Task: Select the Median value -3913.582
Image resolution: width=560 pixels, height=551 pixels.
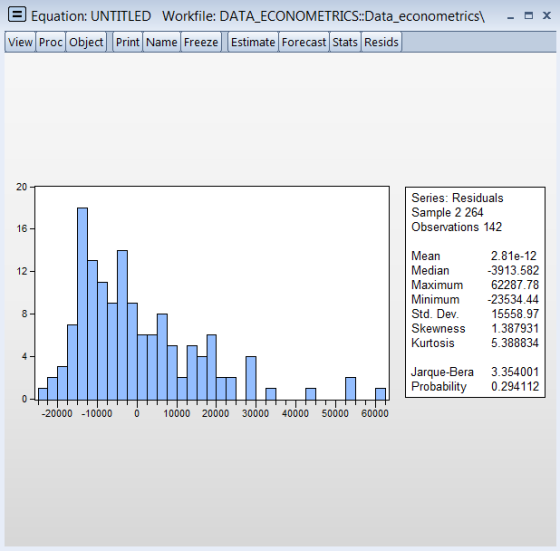Action: pyautogui.click(x=513, y=271)
